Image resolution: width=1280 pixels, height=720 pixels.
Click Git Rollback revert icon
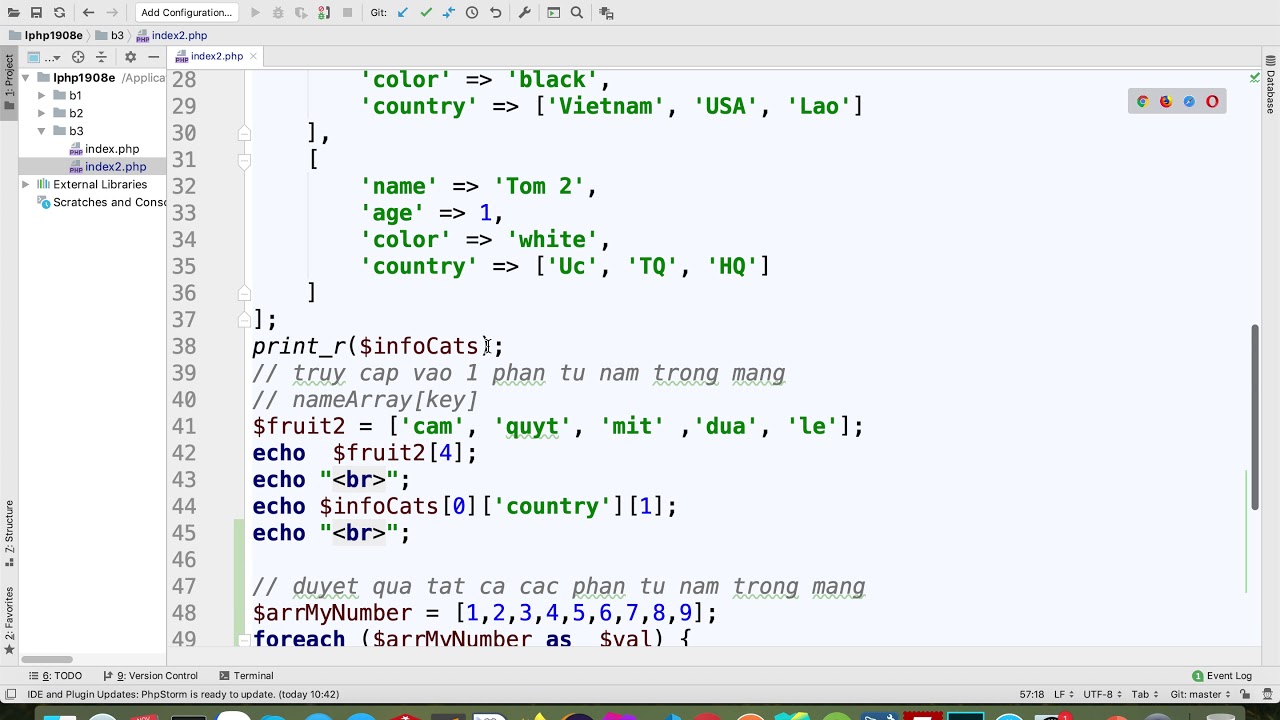pyautogui.click(x=495, y=13)
